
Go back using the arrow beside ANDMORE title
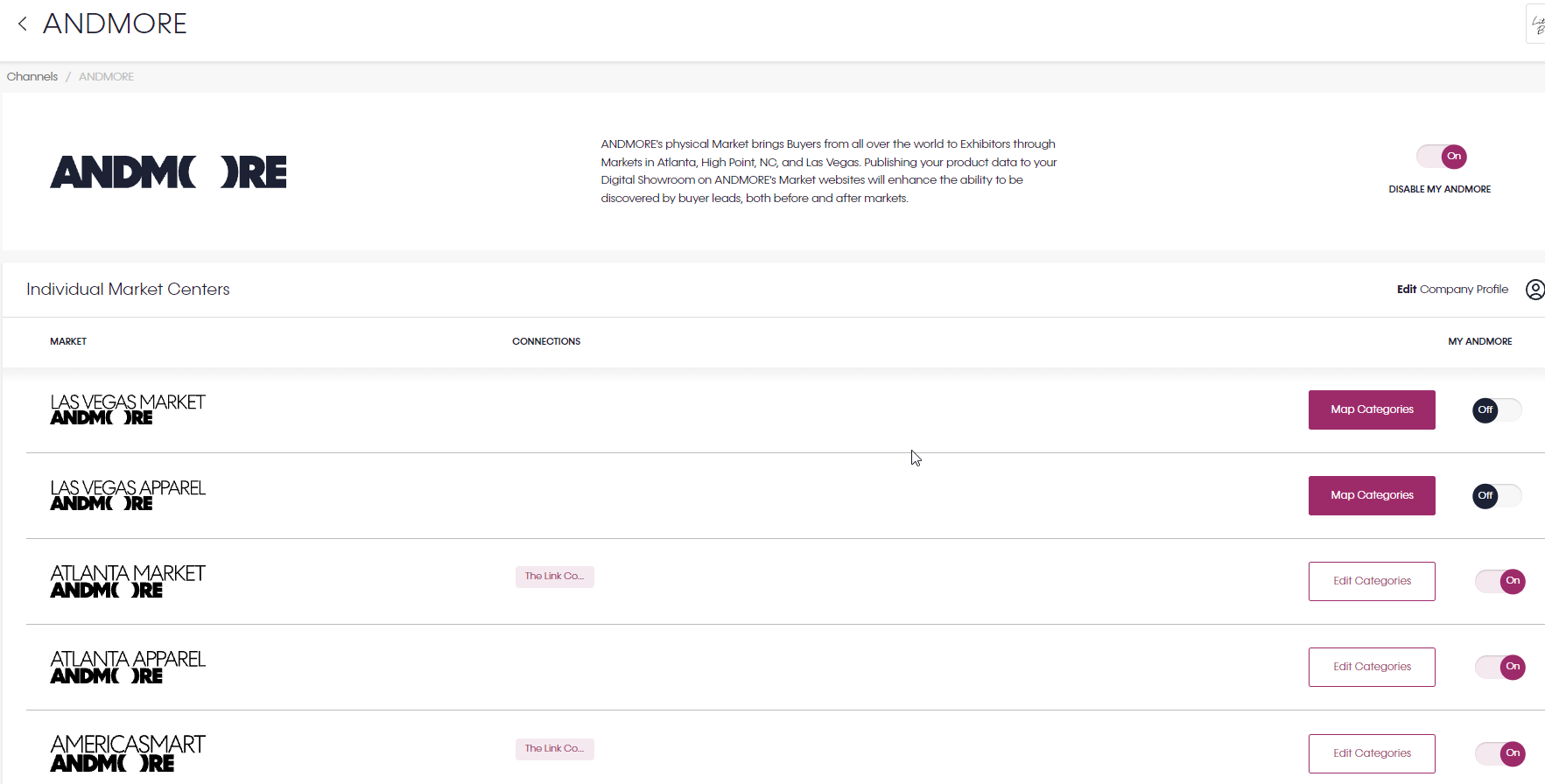coord(23,24)
